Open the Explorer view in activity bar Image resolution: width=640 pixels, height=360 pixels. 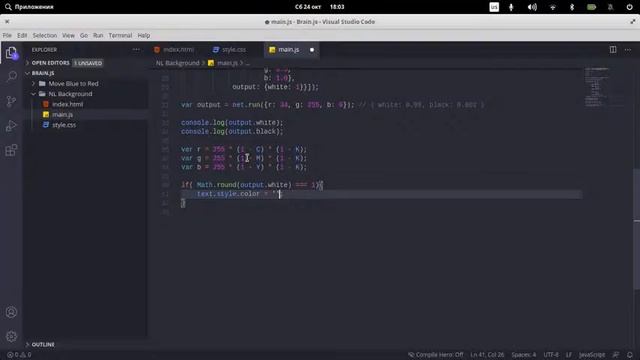point(11,53)
